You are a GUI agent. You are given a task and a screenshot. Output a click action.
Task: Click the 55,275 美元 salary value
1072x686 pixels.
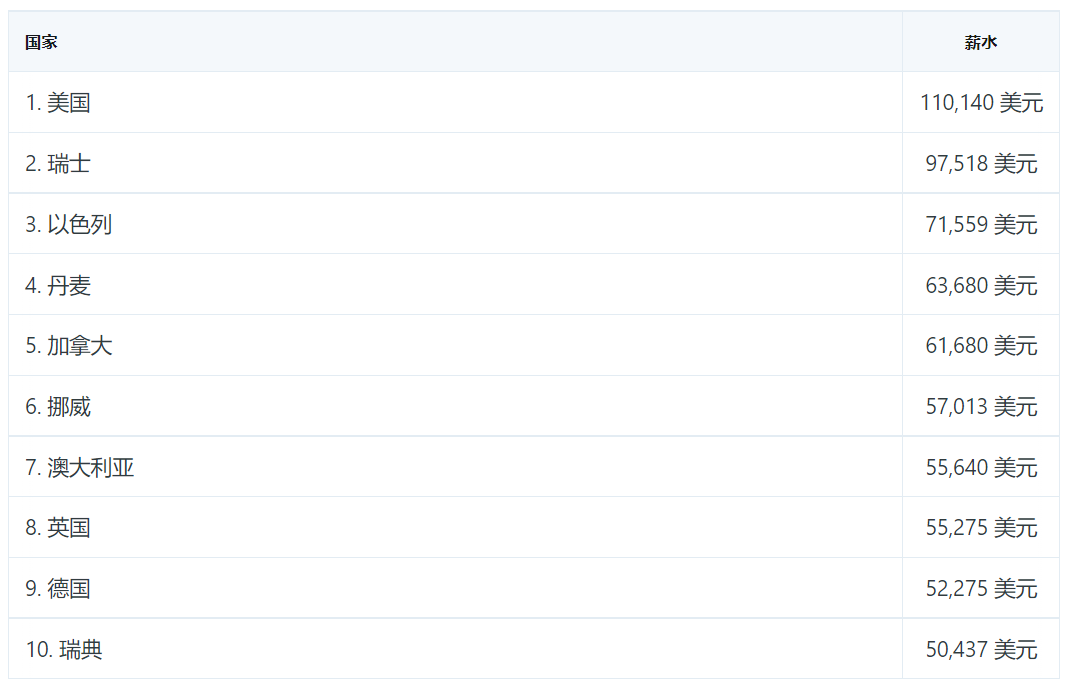(x=981, y=527)
